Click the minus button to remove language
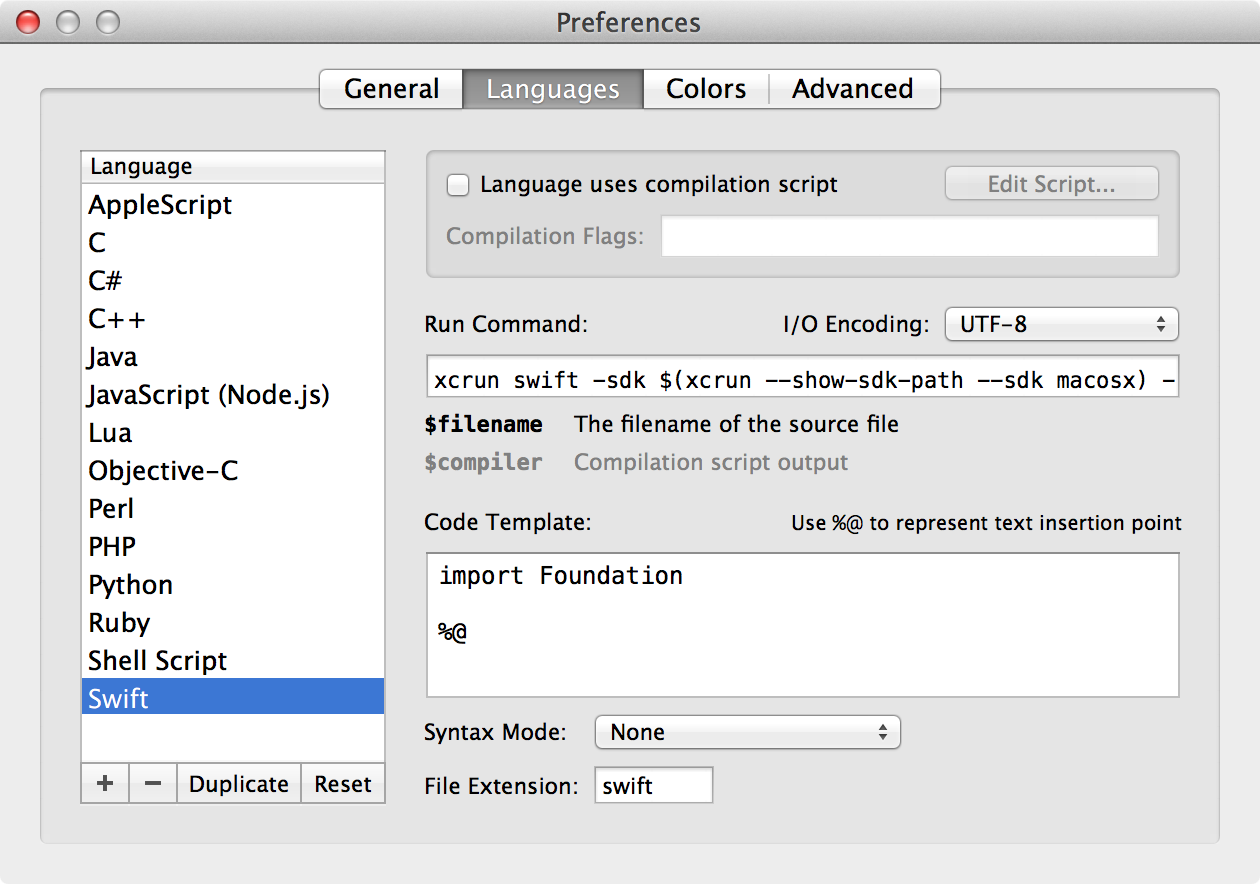This screenshot has width=1260, height=884. 152,785
